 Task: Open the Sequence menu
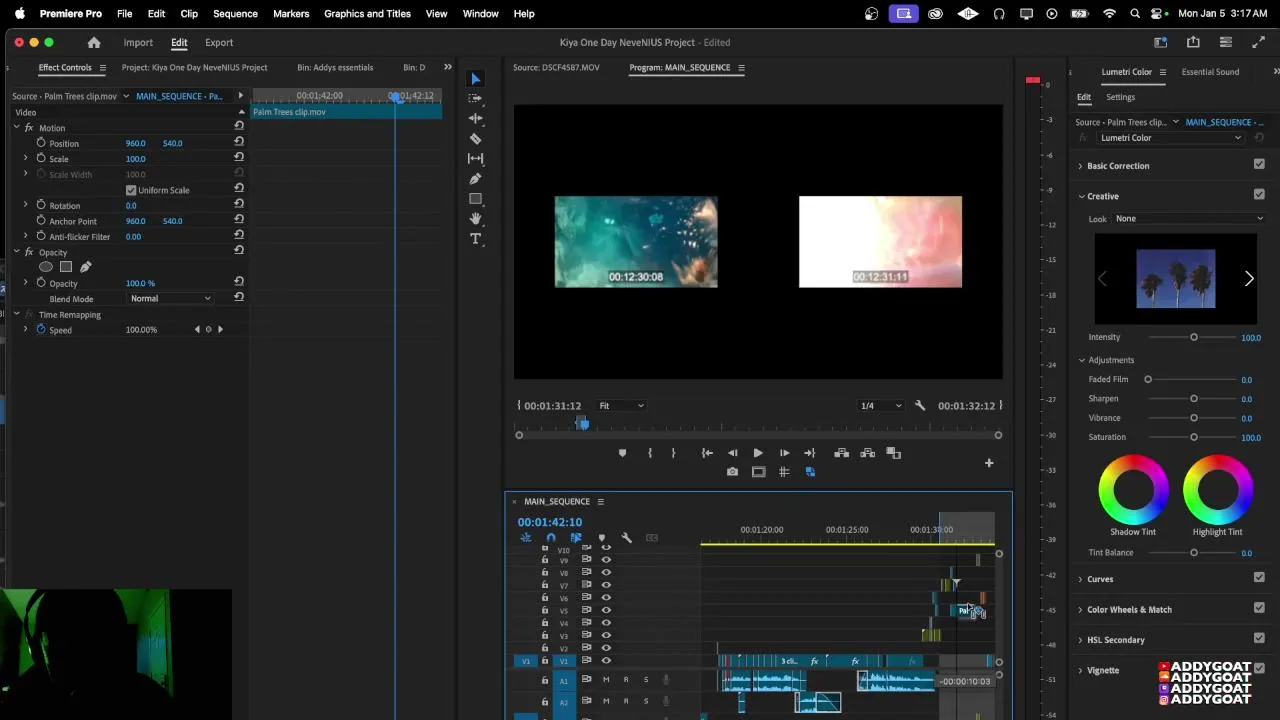[235, 14]
